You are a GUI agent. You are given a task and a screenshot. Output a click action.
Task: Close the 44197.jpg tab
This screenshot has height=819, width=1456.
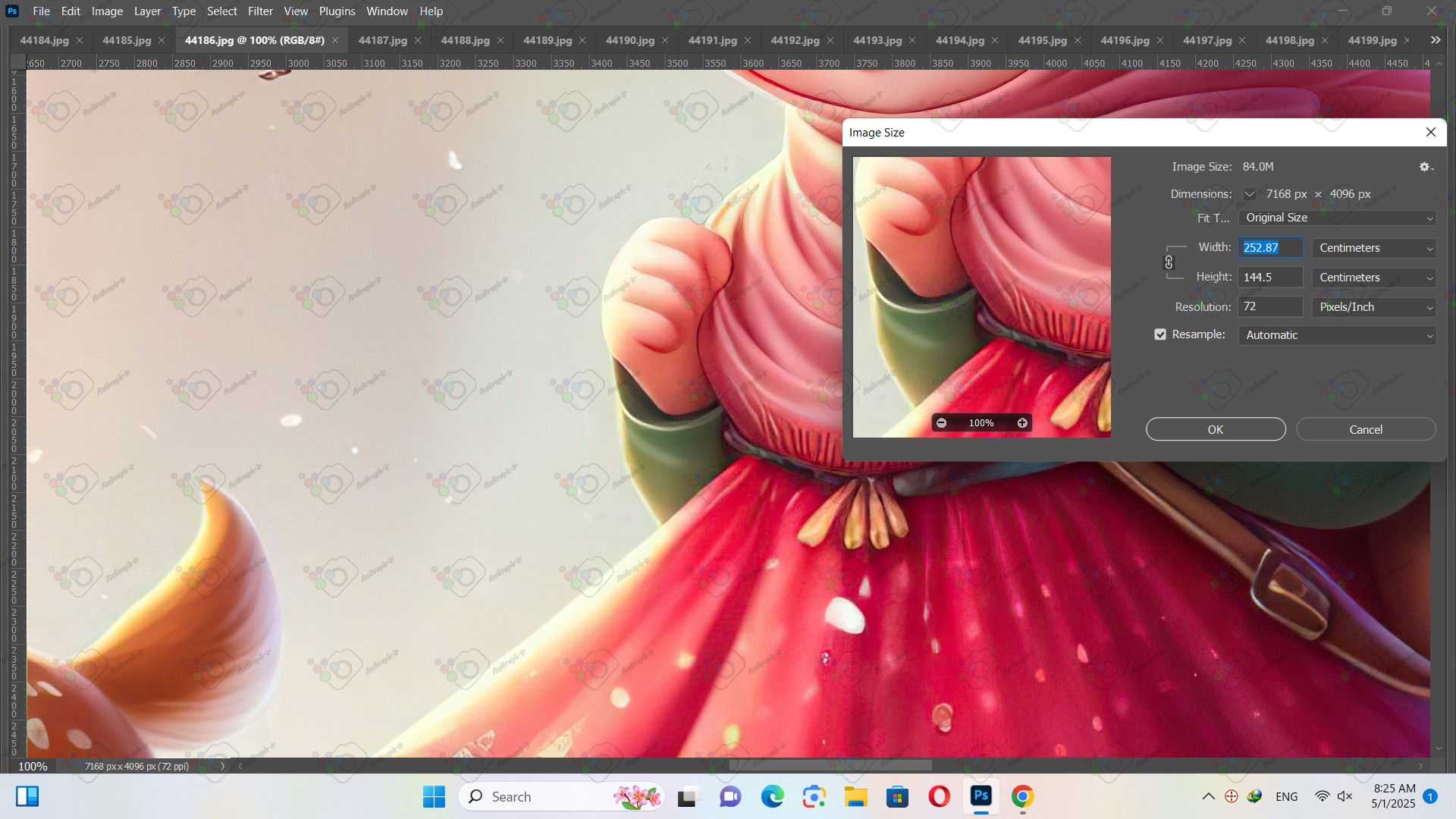(1242, 40)
